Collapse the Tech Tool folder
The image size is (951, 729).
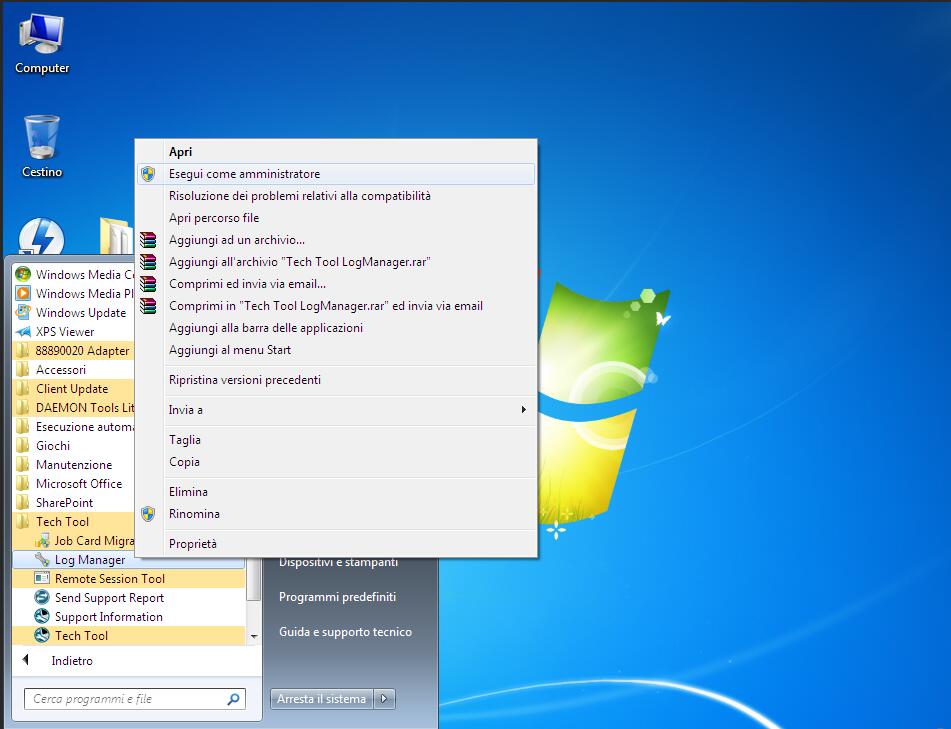coord(74,522)
